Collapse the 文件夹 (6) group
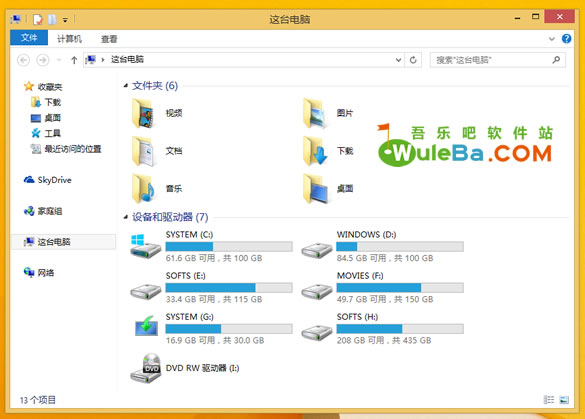 click(x=126, y=86)
